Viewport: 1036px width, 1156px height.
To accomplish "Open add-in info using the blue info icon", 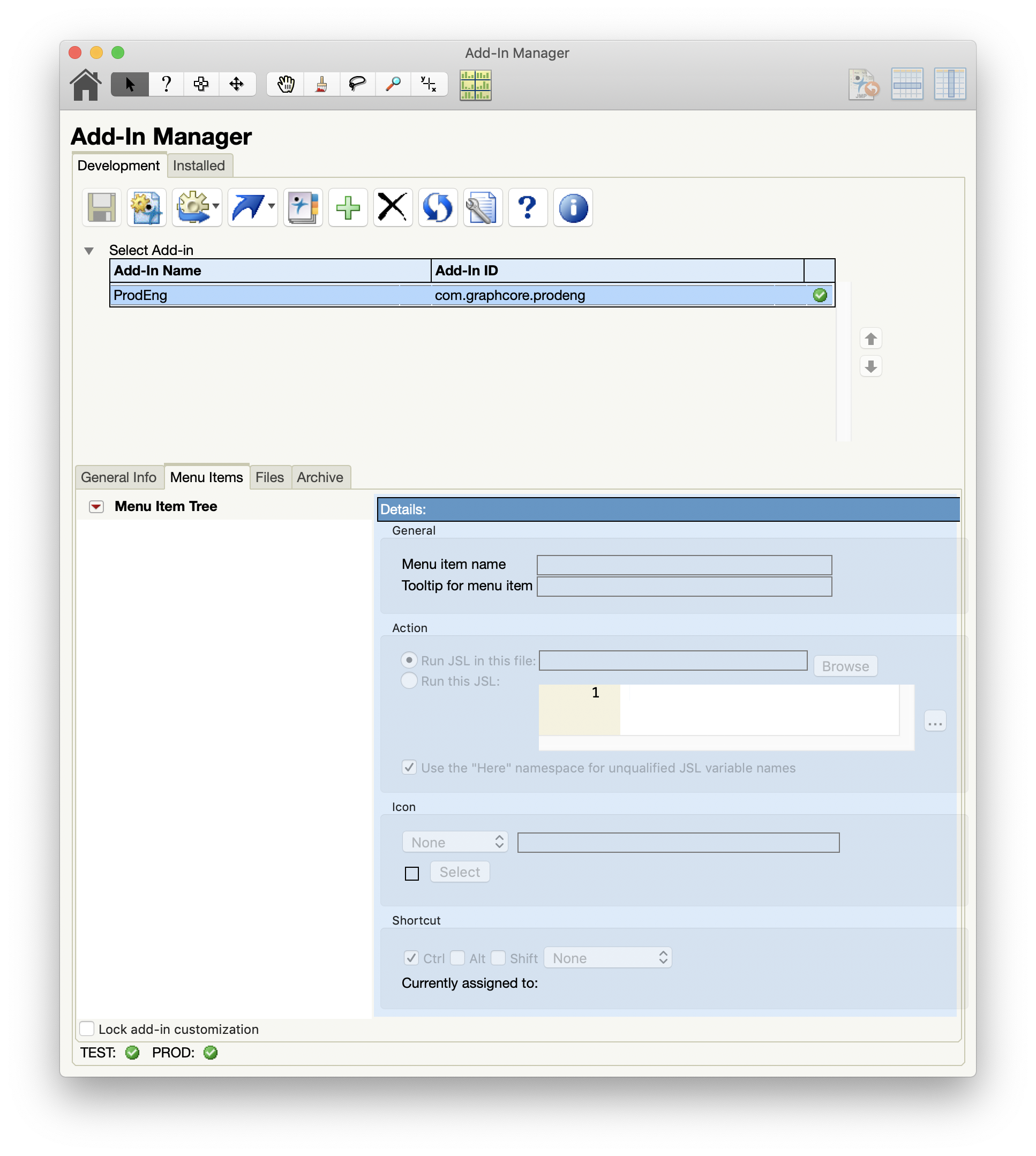I will tap(573, 208).
